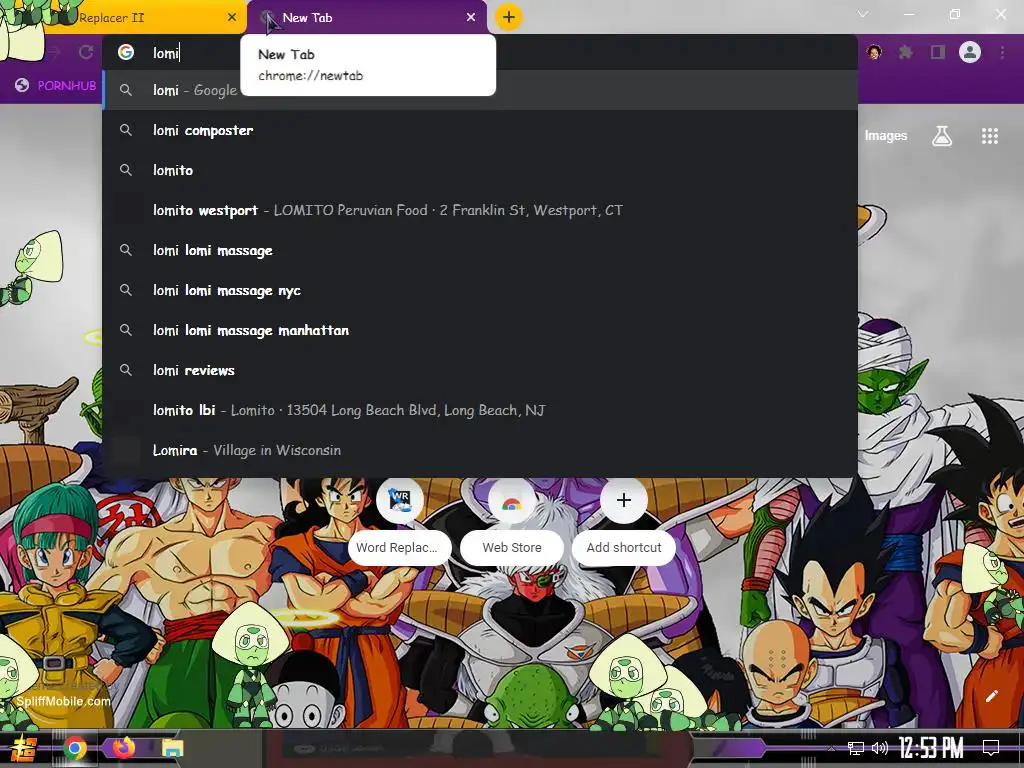Select the New Tab browser tab
Screen dimensions: 1024x768
click(367, 18)
